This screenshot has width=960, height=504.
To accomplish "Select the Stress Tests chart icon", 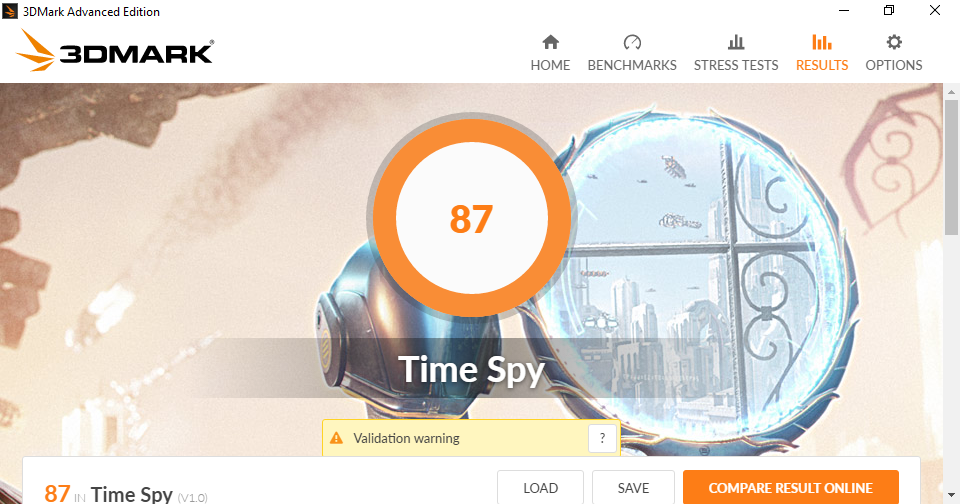I will pyautogui.click(x=736, y=42).
